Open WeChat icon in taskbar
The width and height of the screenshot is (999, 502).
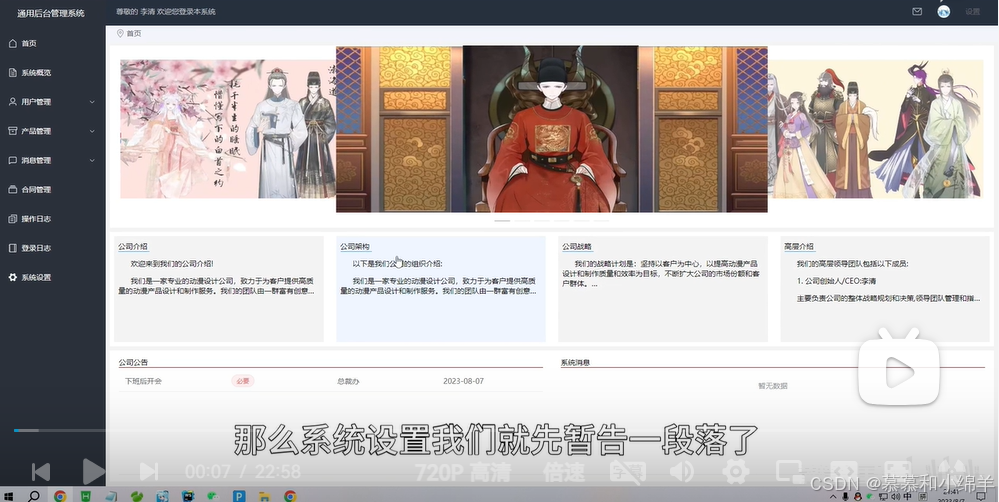coord(213,496)
